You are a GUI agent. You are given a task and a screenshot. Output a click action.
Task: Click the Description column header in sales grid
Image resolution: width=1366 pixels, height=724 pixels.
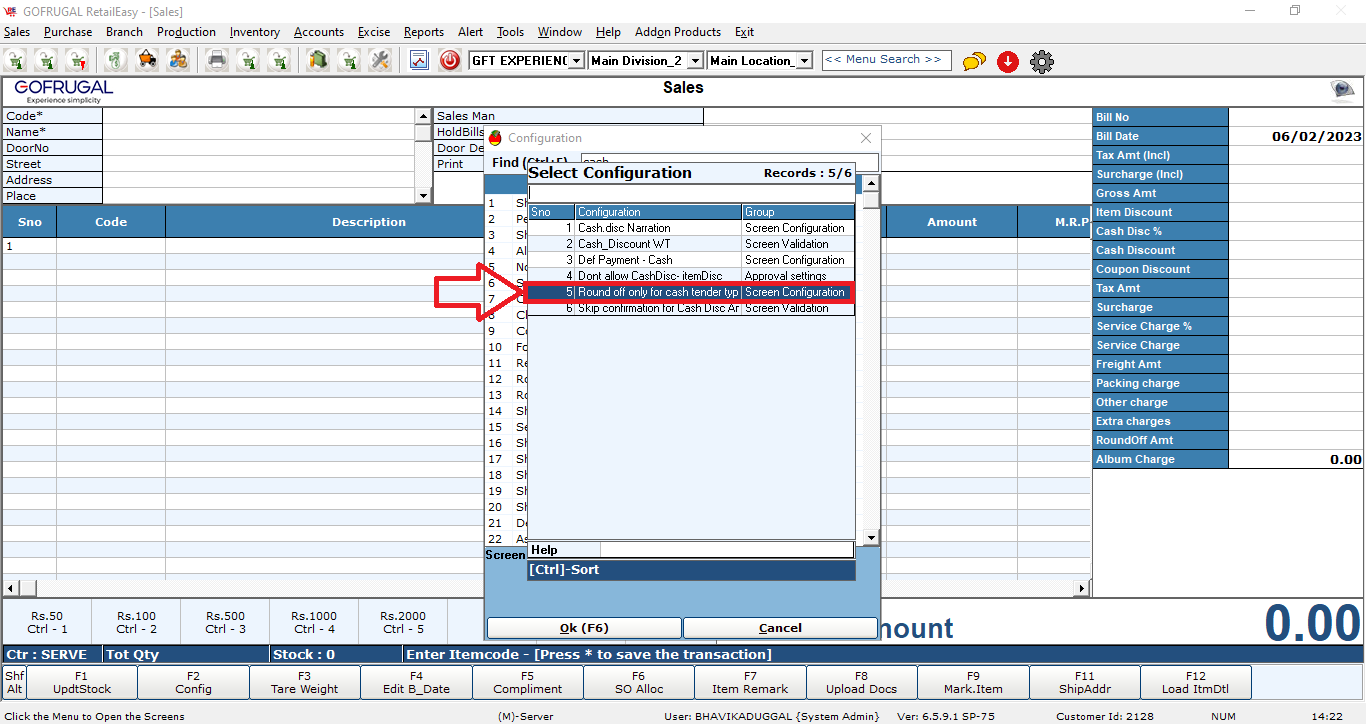click(x=369, y=222)
